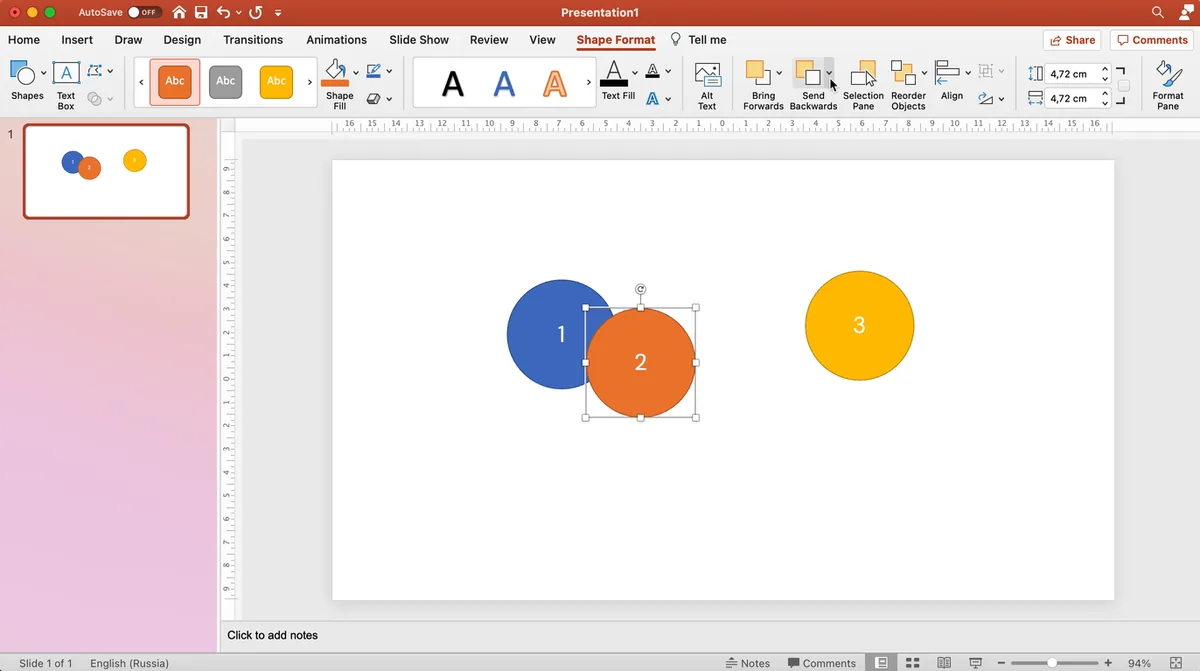Click to add notes area

pos(273,635)
